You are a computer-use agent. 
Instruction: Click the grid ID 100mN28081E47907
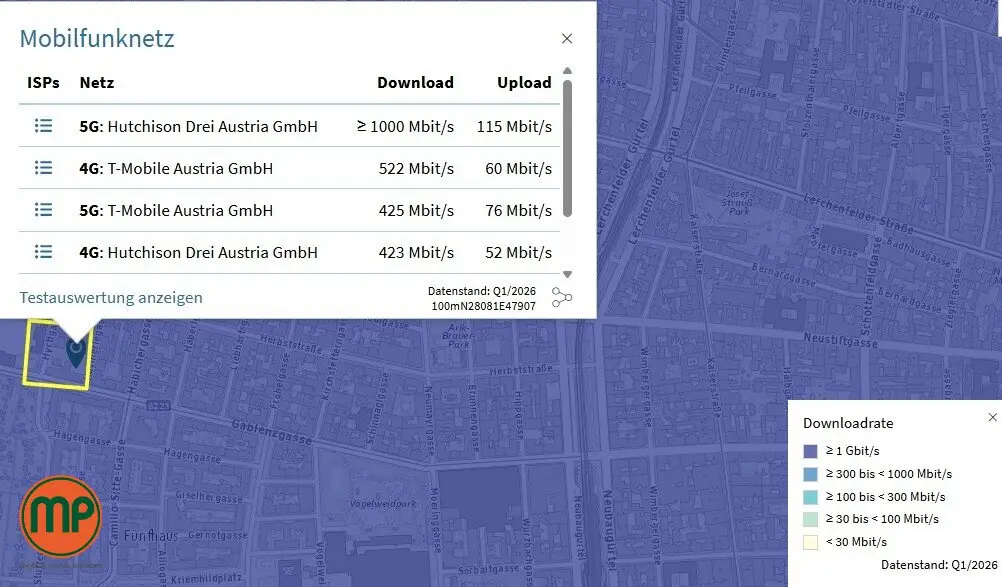(484, 306)
